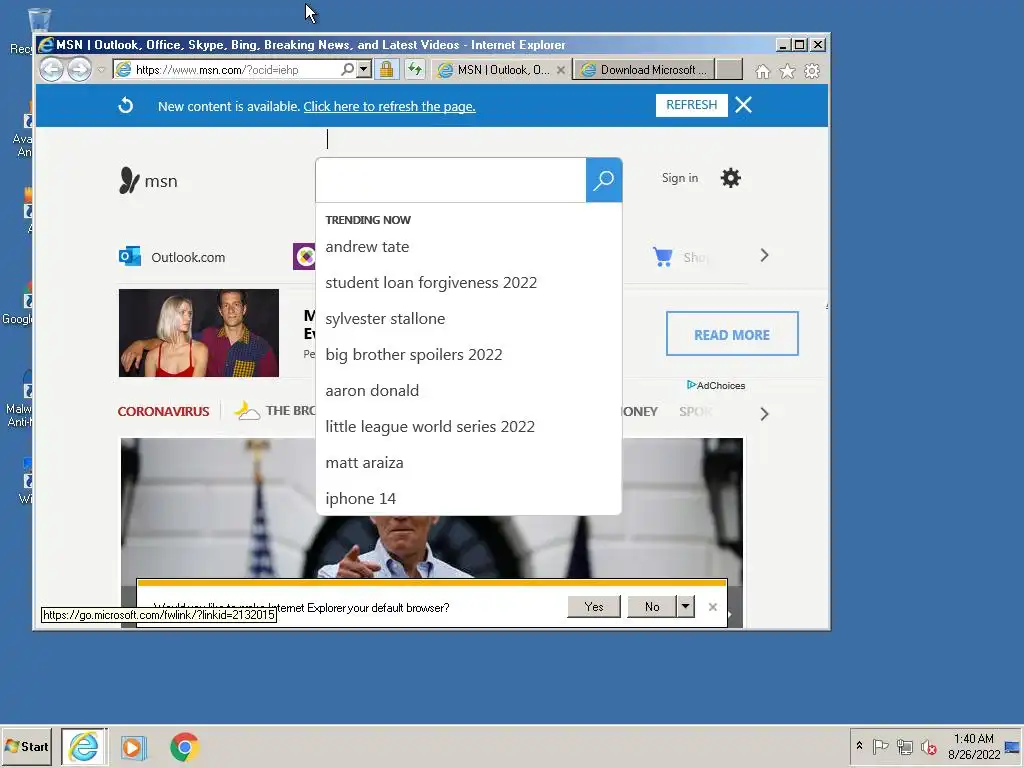Expand shortcuts row with right chevron
Screen dimensions: 1024x768
(x=765, y=255)
